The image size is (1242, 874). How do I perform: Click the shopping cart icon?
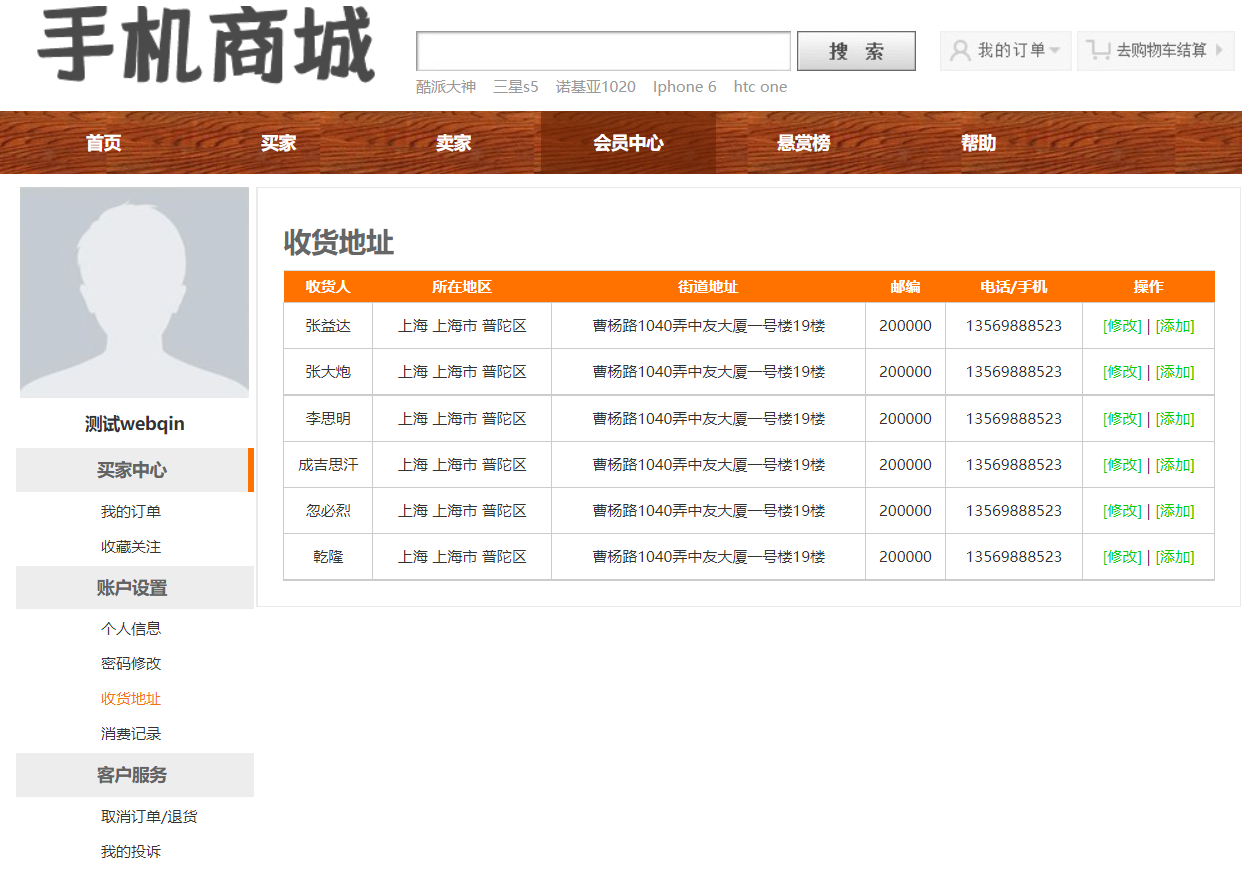(x=1099, y=50)
